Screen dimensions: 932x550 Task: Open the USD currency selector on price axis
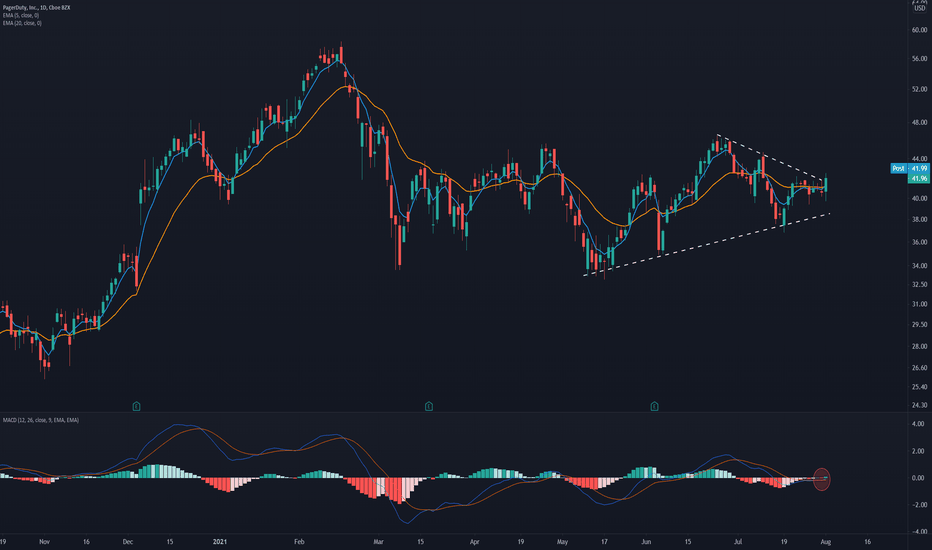pyautogui.click(x=920, y=8)
